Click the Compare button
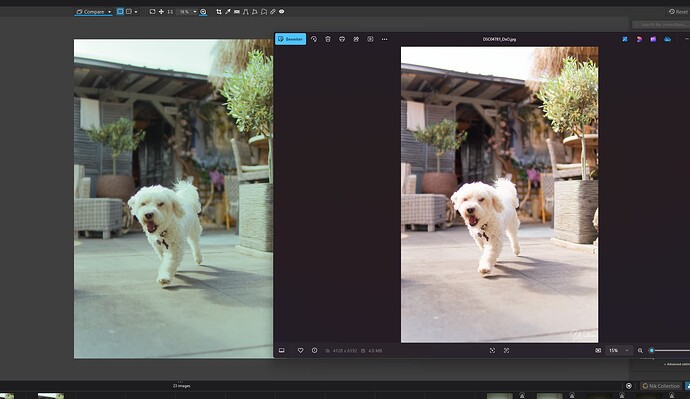This screenshot has height=399, width=690. (x=91, y=12)
